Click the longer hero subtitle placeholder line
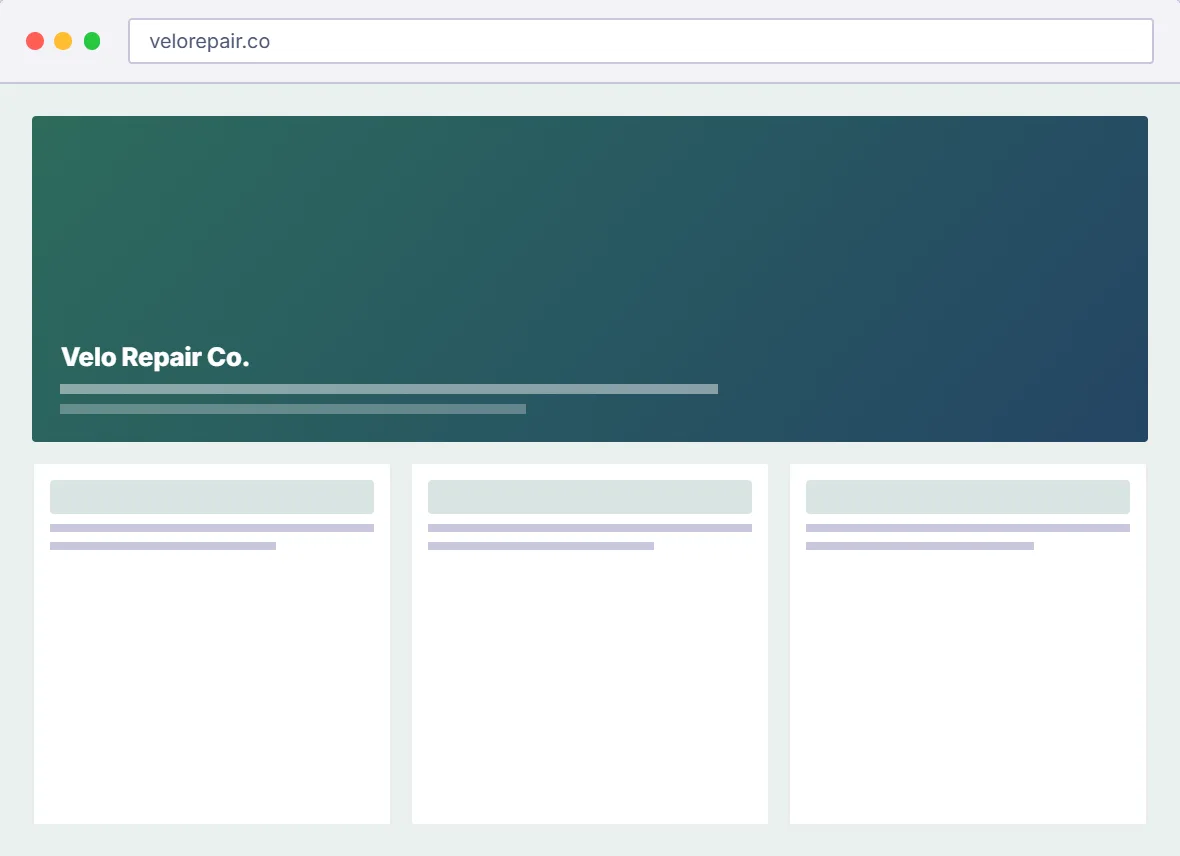The height and width of the screenshot is (856, 1180). point(388,389)
